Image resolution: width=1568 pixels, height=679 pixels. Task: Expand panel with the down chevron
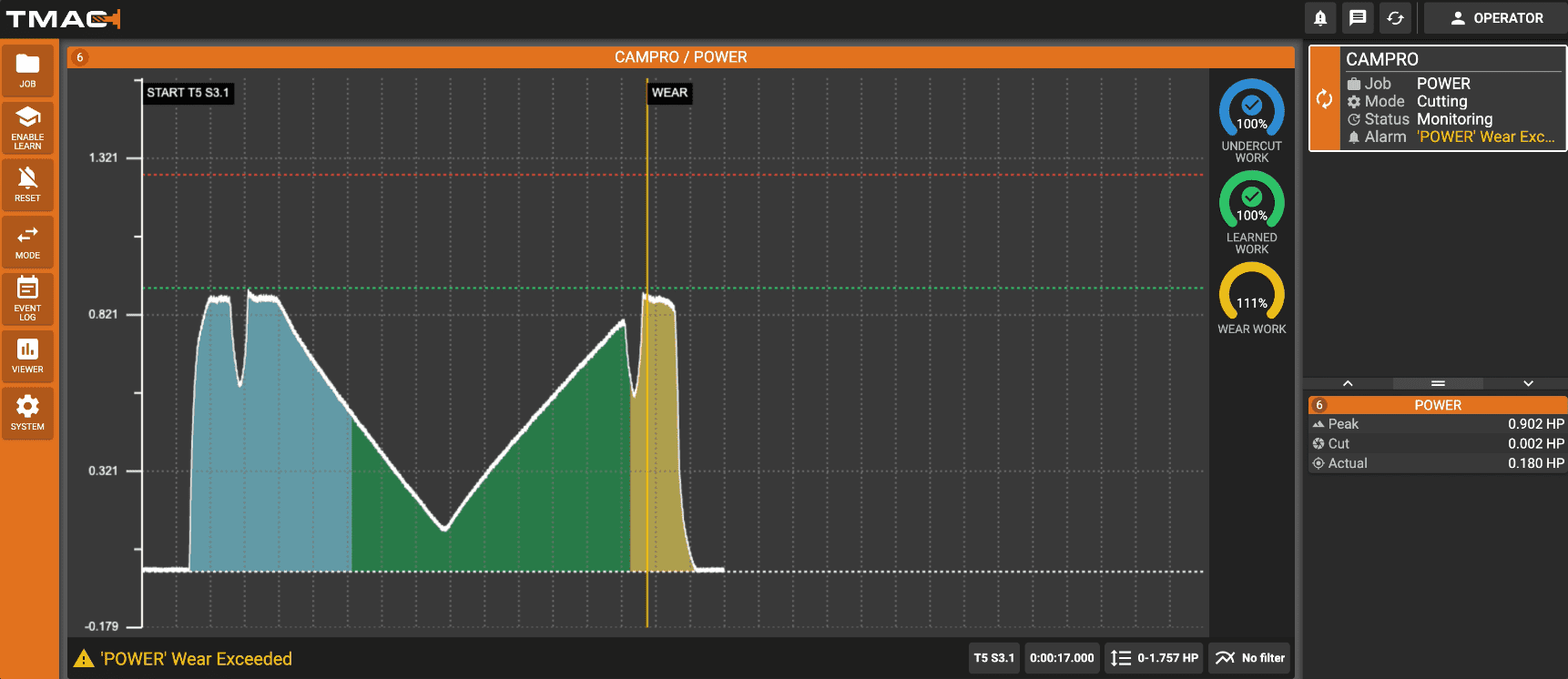tap(1528, 383)
